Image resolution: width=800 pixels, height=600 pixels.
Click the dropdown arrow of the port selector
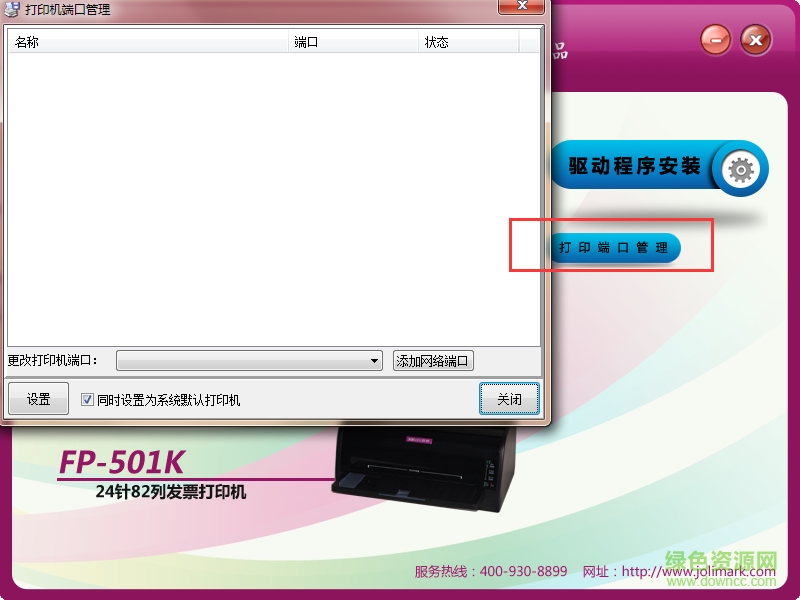click(374, 361)
